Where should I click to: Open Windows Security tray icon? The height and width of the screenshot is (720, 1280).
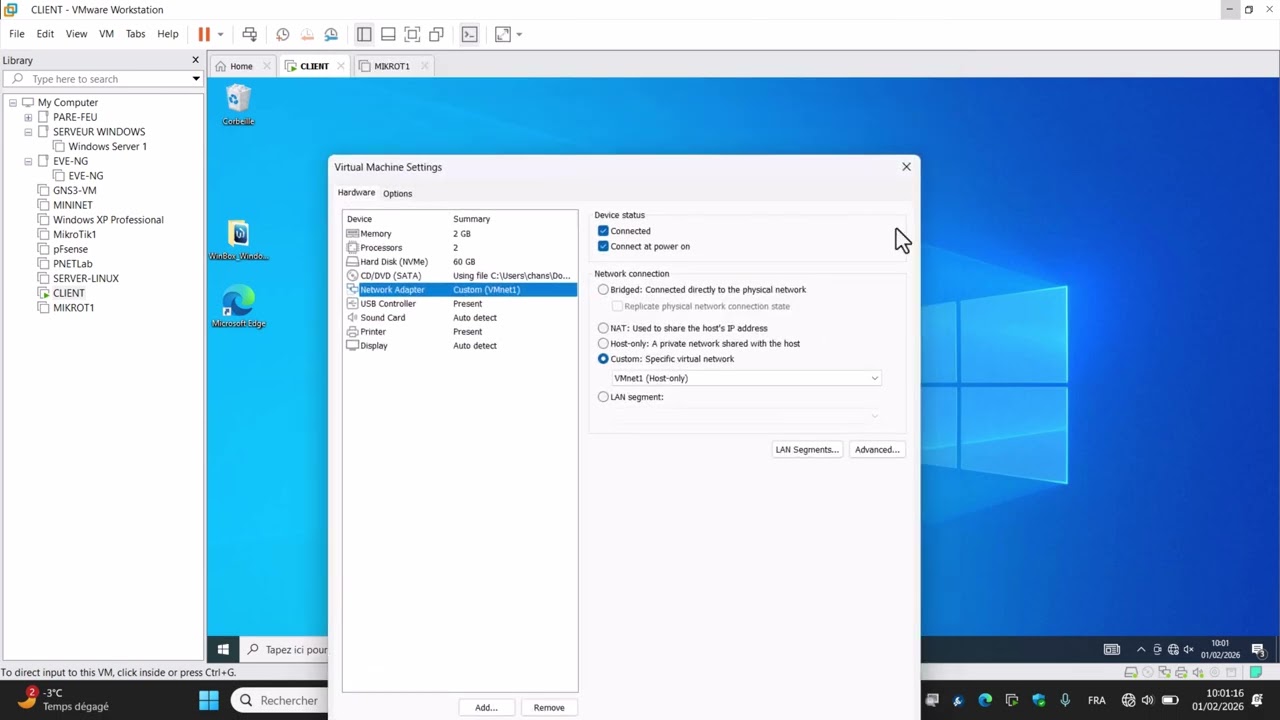click(1038, 700)
